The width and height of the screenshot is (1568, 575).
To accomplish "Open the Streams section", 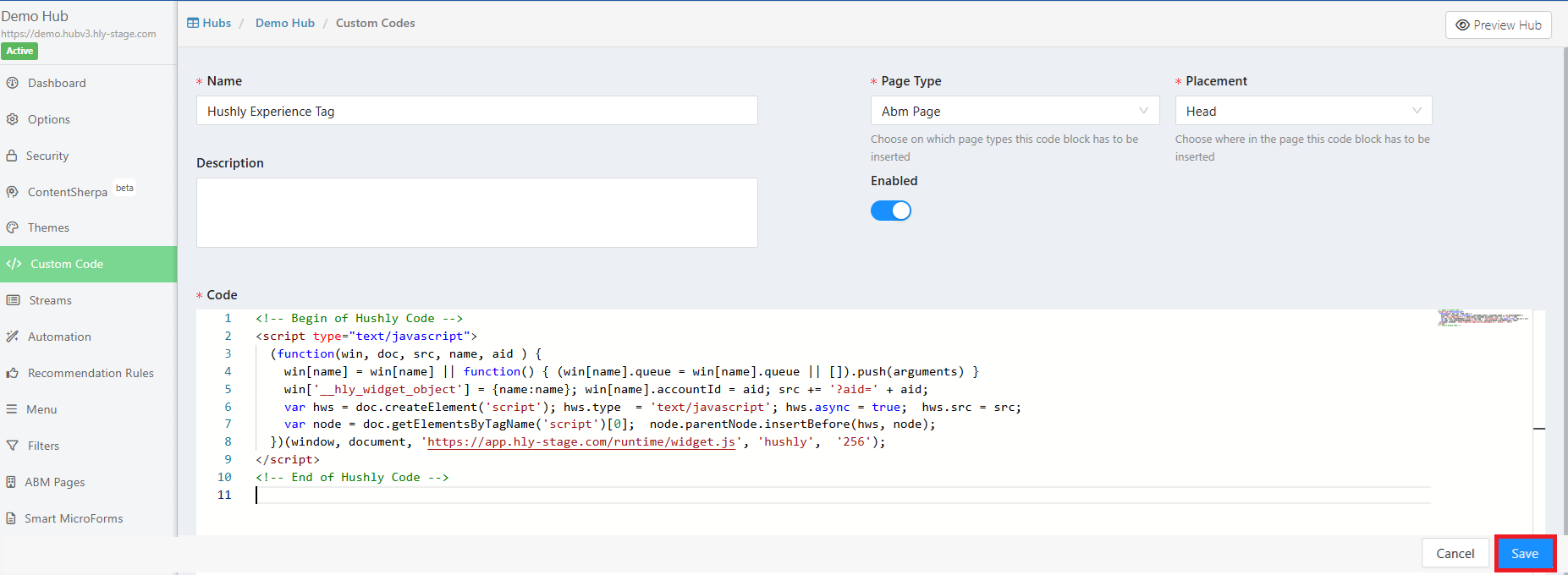I will 89,300.
